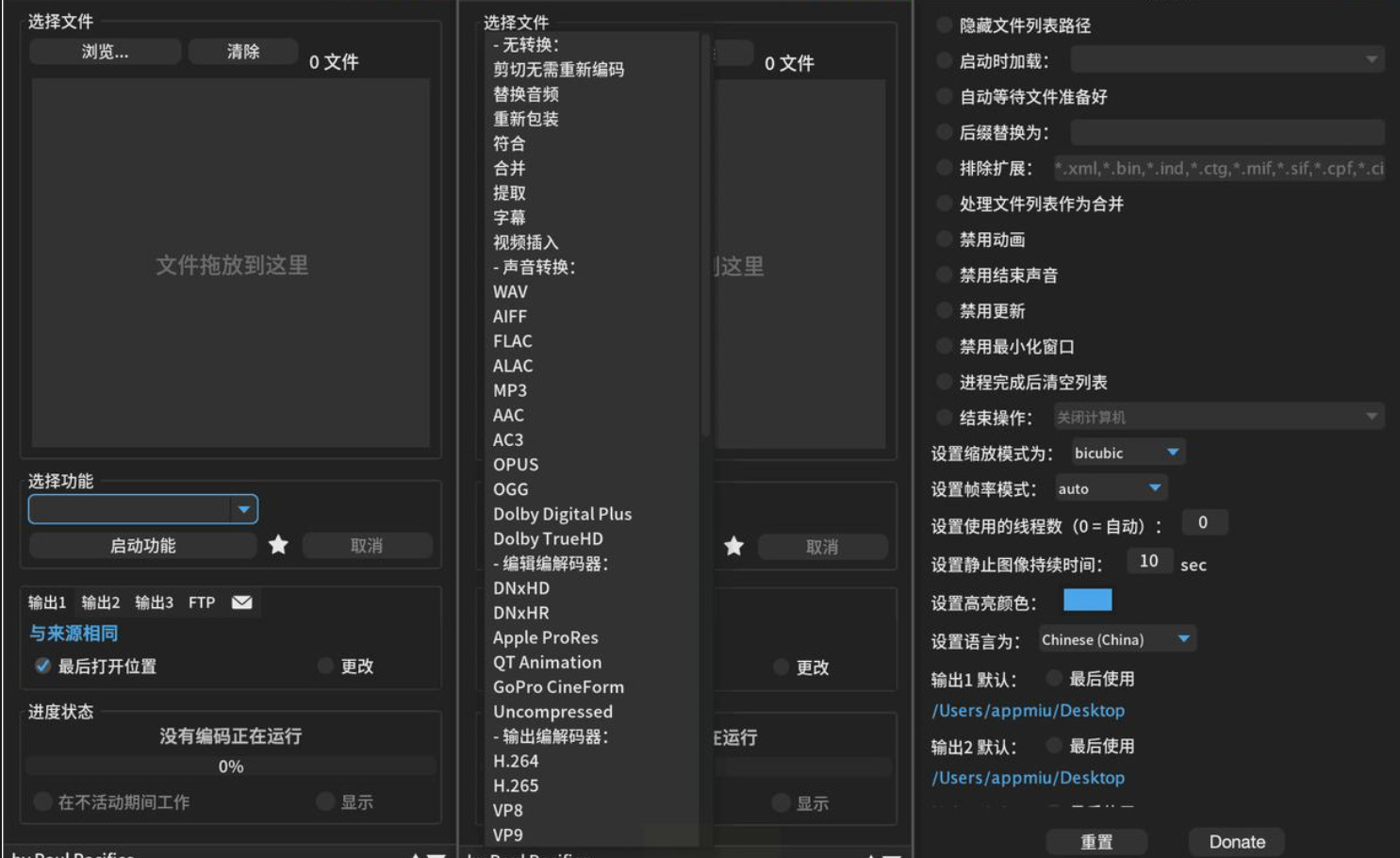
Task: Open the bicubic scaling mode dropdown
Action: (x=1128, y=453)
